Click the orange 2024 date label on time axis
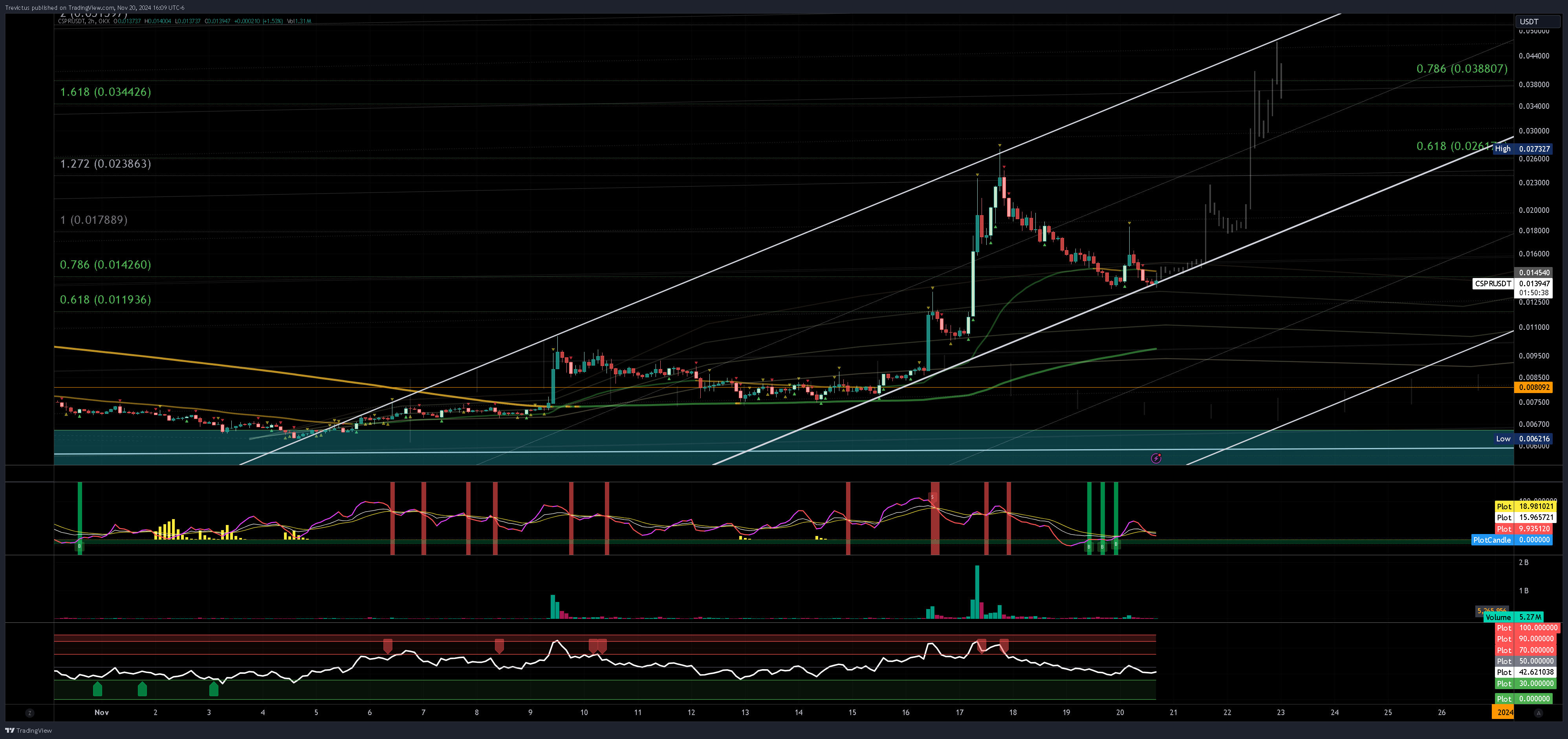 [1503, 712]
